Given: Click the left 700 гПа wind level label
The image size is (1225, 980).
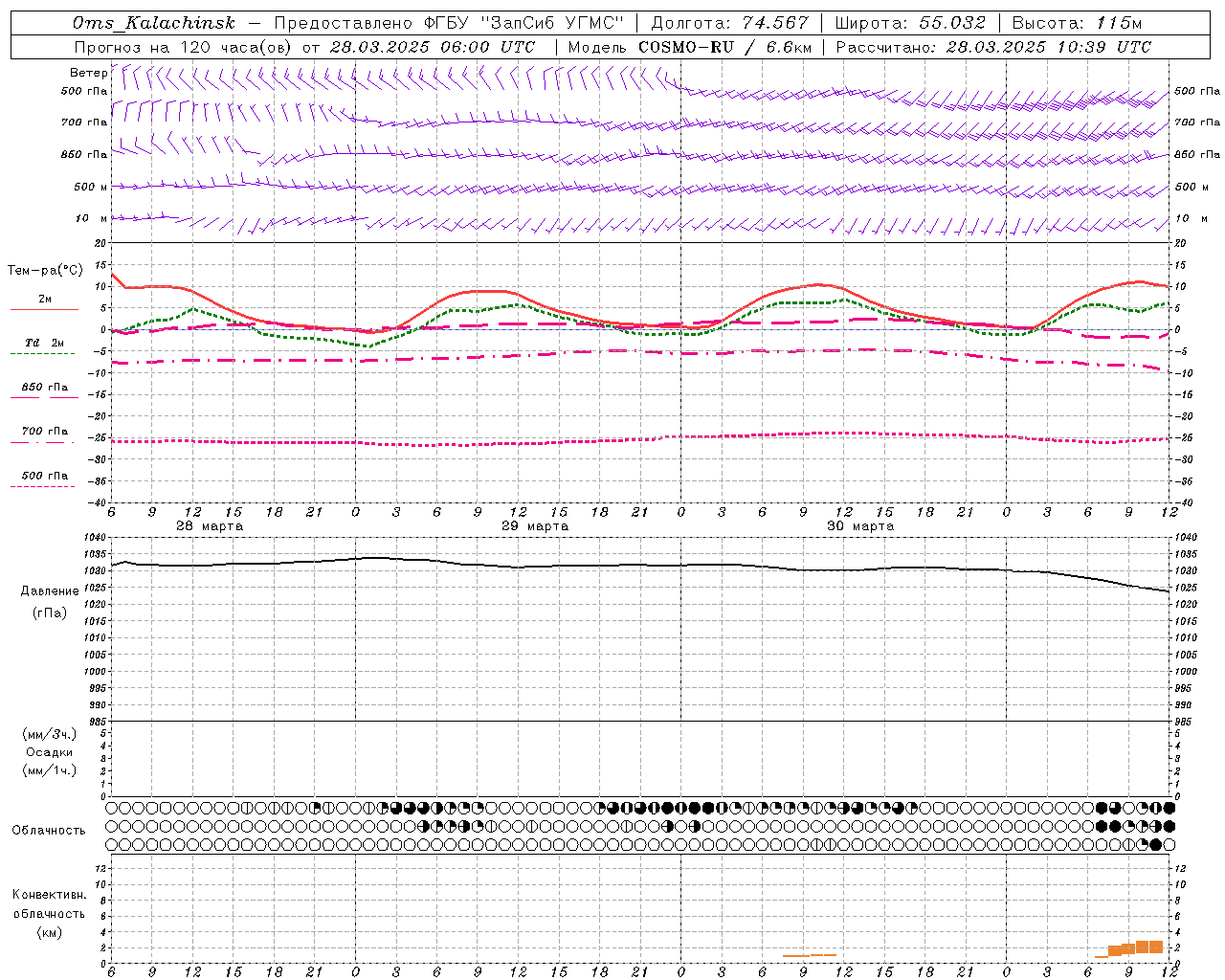Looking at the screenshot, I should coord(84,122).
